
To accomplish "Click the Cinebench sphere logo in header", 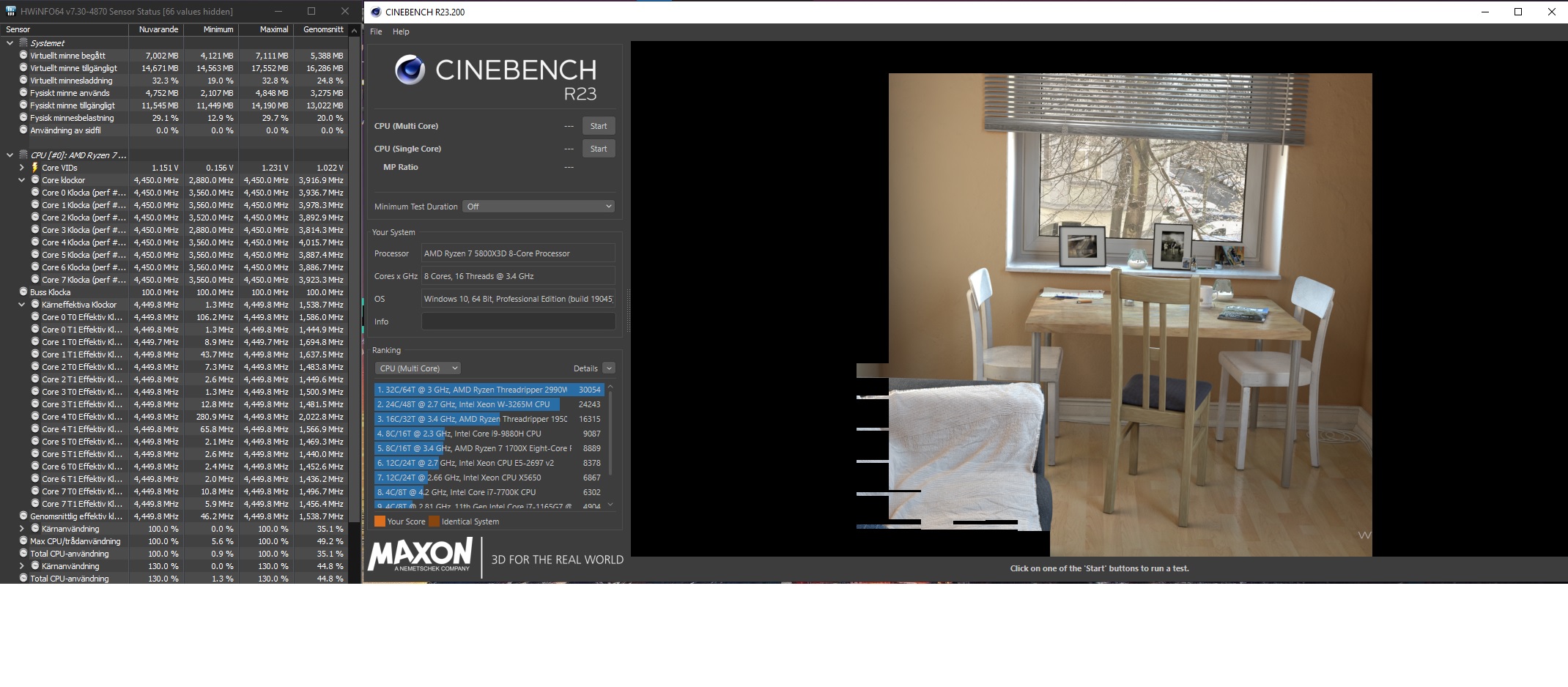I will click(410, 70).
